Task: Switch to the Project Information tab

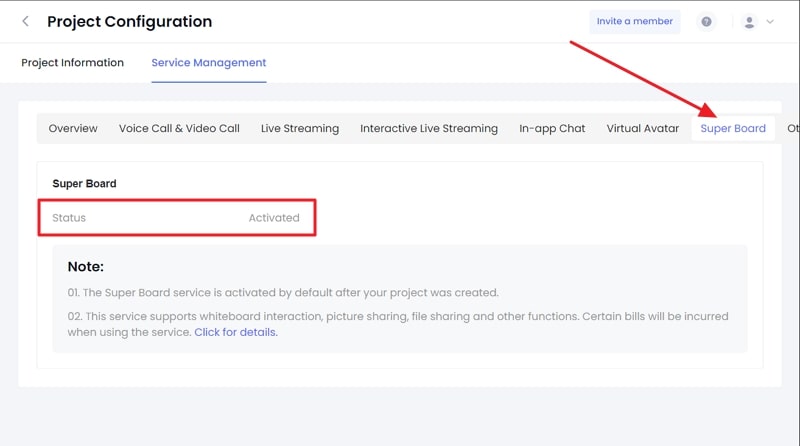Action: 72,63
